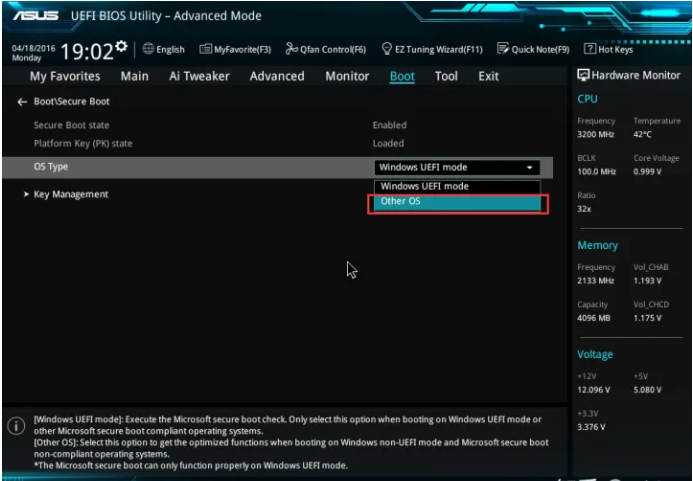693x481 pixels.
Task: Click the settings gear next to the clock
Action: click(121, 46)
